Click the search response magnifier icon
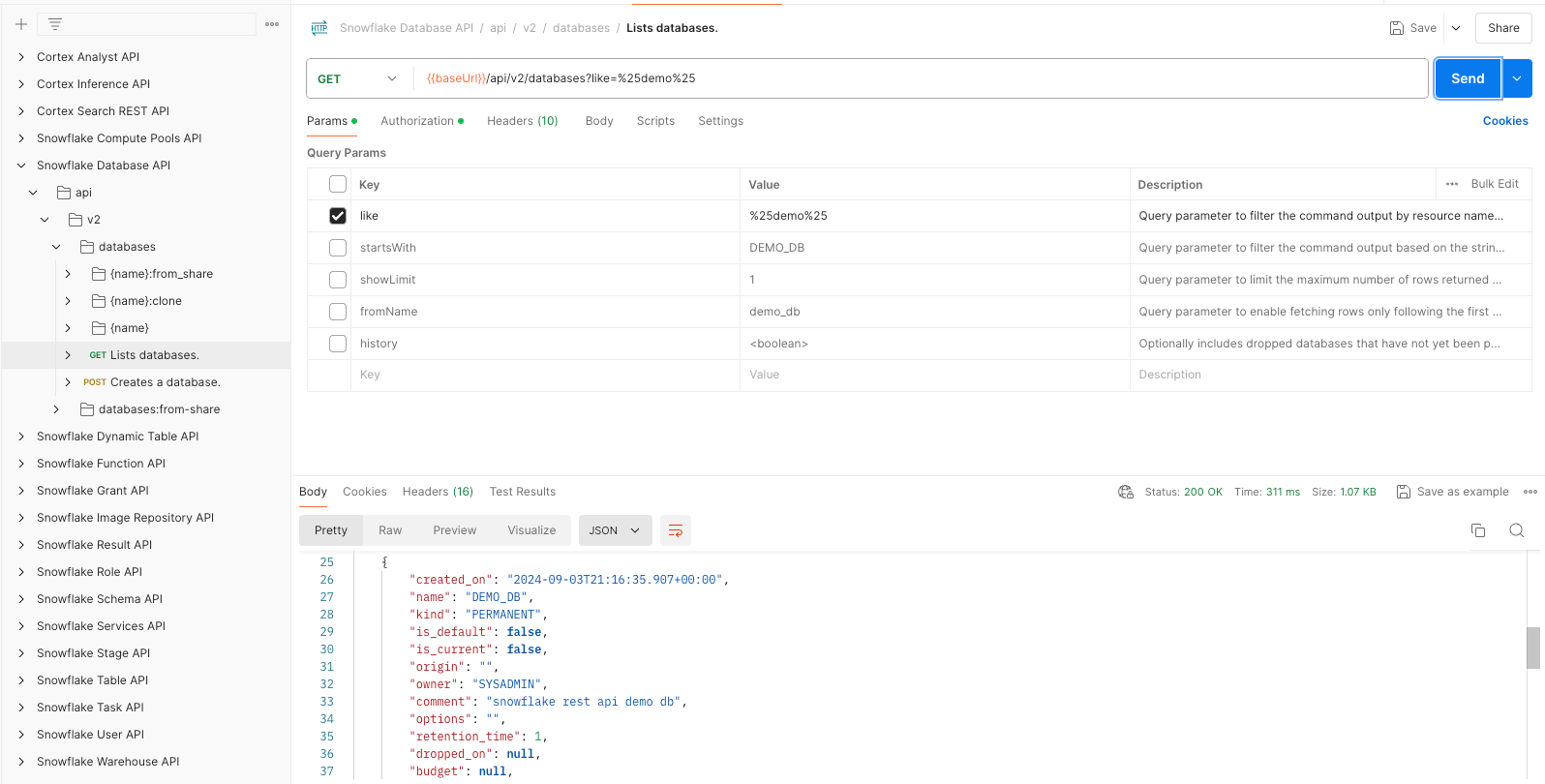Screen dimensions: 1545x784 [1517, 530]
